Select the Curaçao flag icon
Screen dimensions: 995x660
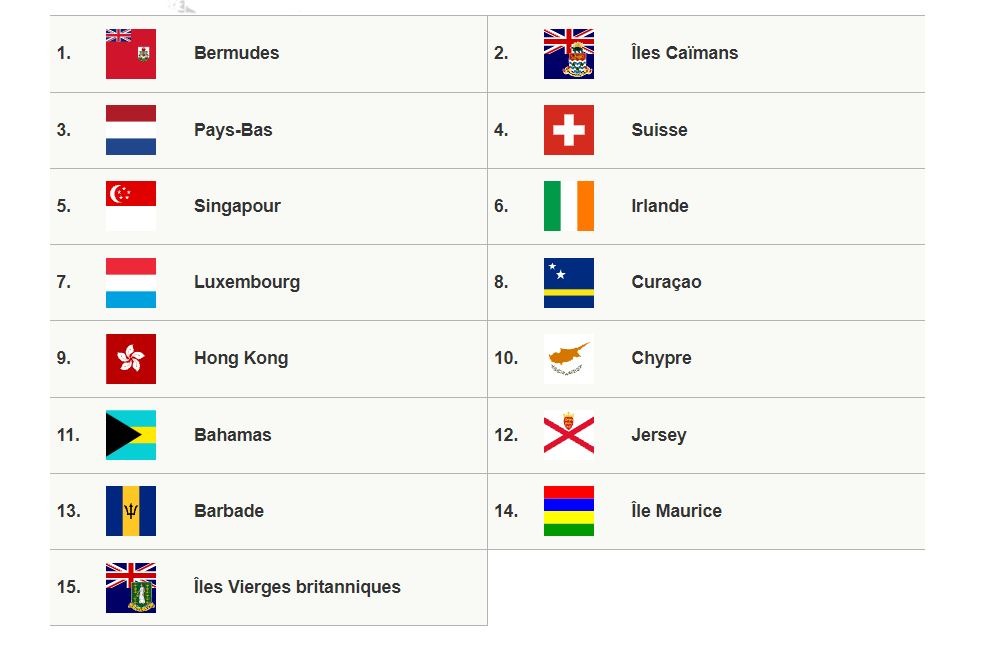pos(569,283)
